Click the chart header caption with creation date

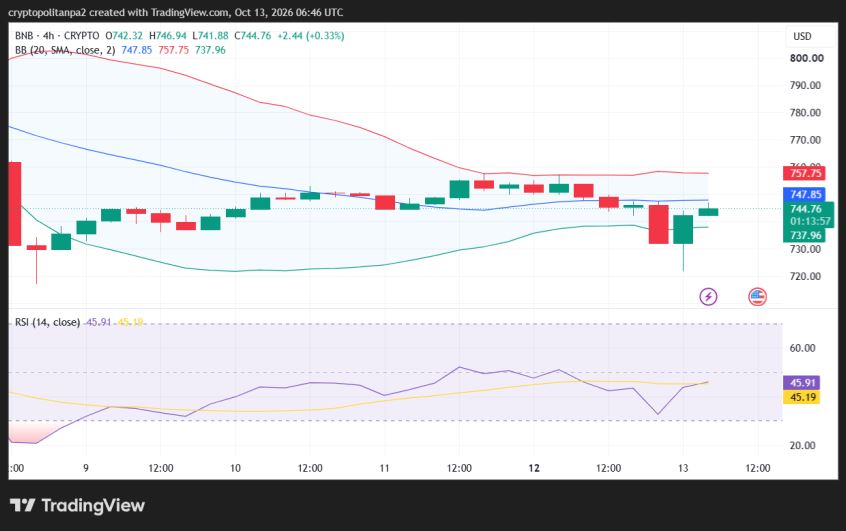pos(175,12)
